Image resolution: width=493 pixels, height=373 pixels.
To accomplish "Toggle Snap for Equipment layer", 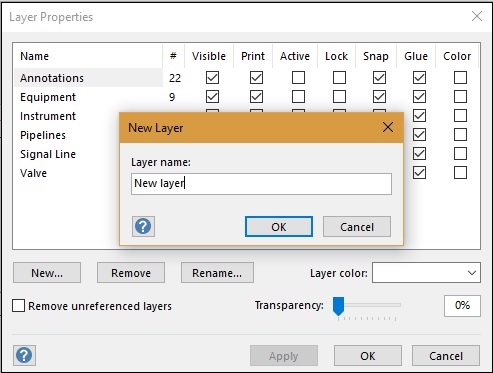I will click(379, 97).
